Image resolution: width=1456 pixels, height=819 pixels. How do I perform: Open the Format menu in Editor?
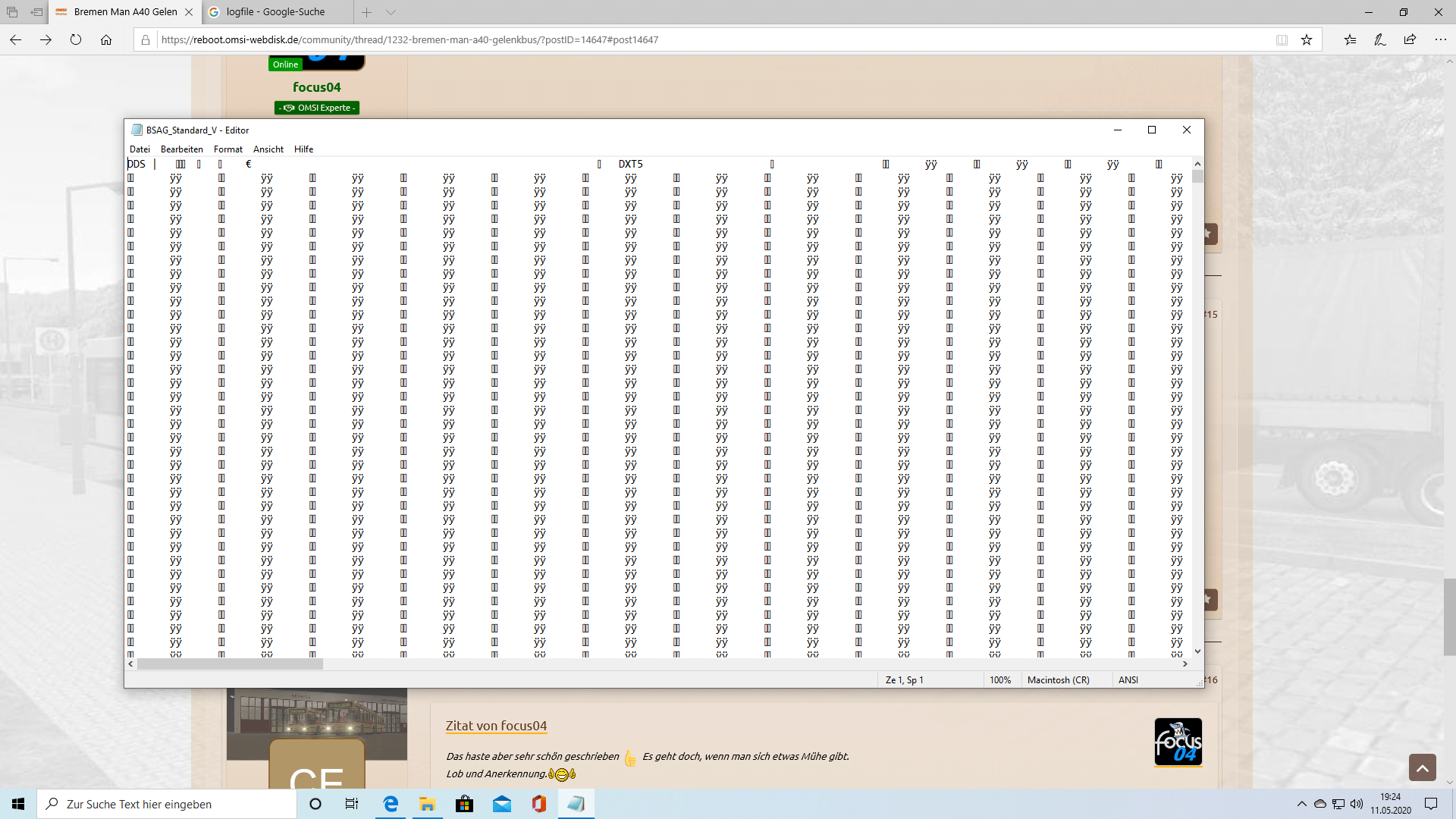[228, 149]
